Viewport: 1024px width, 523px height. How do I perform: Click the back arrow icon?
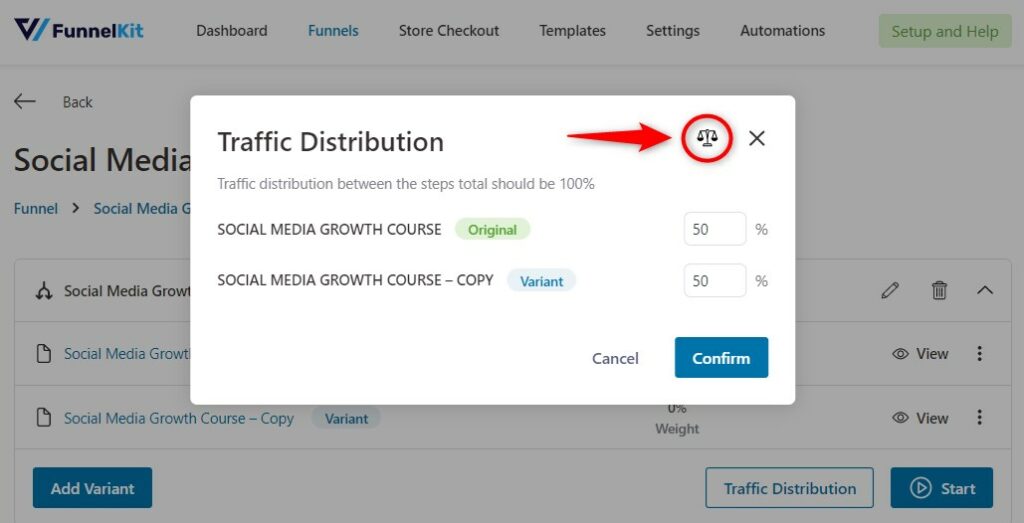[x=25, y=101]
